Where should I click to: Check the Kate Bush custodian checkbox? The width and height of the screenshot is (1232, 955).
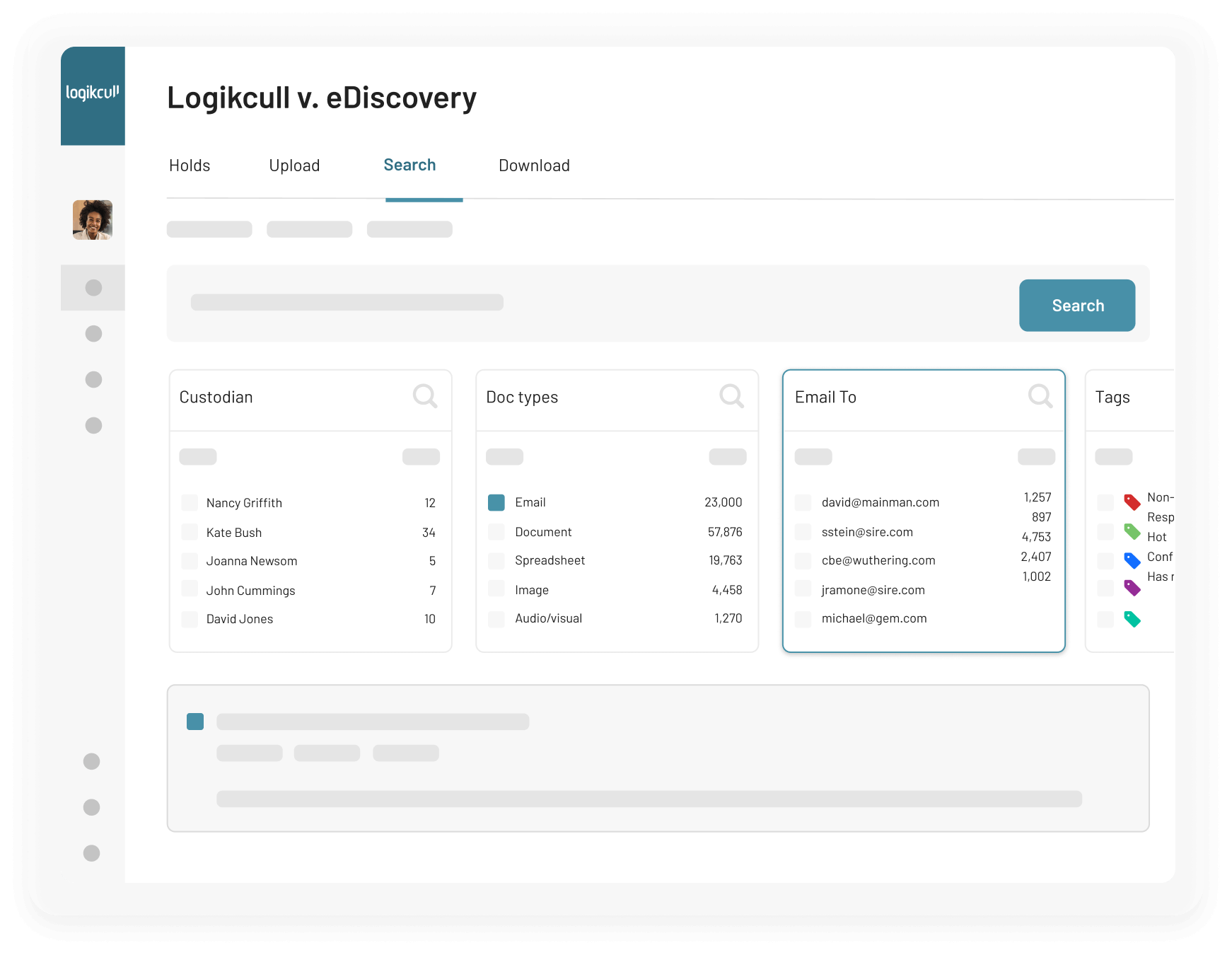click(189, 532)
